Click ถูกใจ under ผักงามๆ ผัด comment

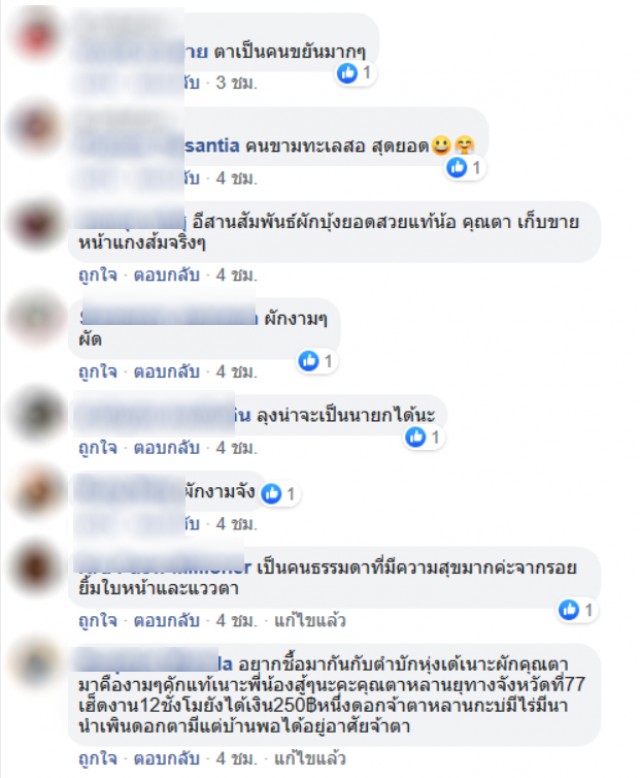(x=98, y=371)
